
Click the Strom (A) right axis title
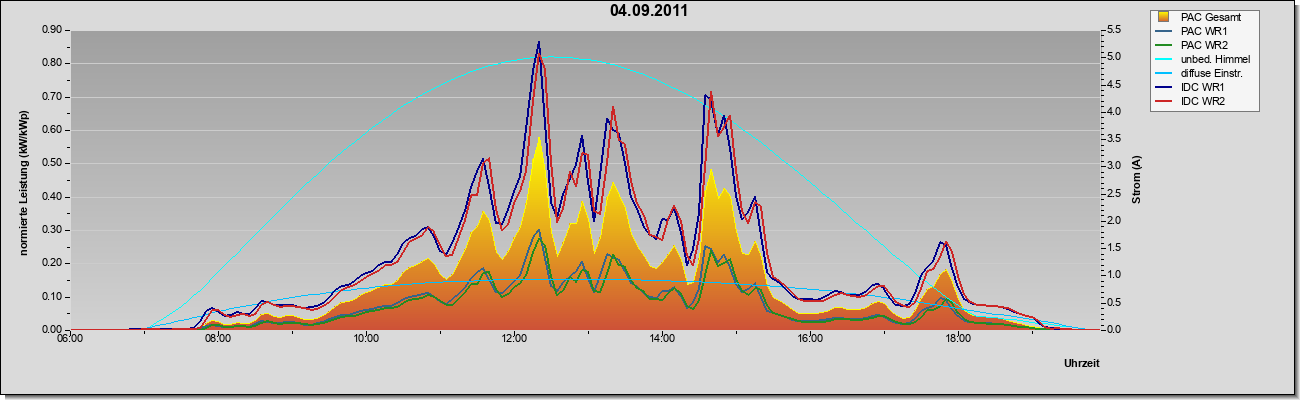point(1137,179)
